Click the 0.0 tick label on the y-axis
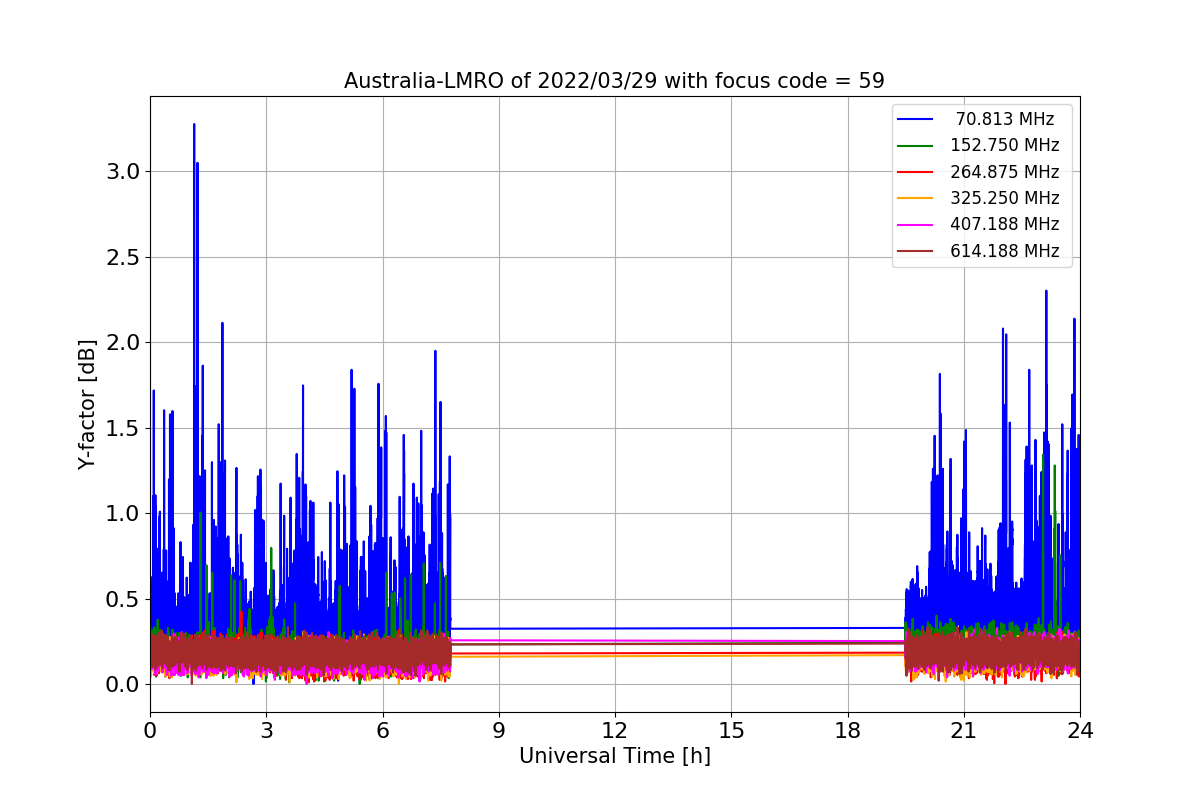This screenshot has width=1200, height=800. [122, 685]
